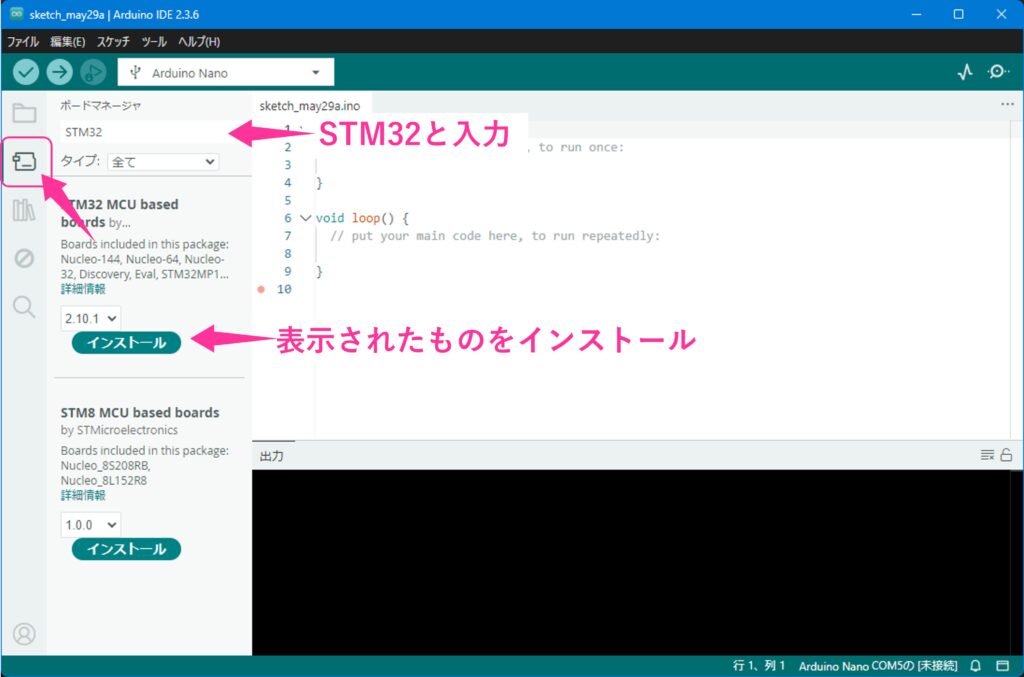This screenshot has height=677, width=1024.
Task: Click the STM8 MCU based boards title
Action: pyautogui.click(x=140, y=413)
